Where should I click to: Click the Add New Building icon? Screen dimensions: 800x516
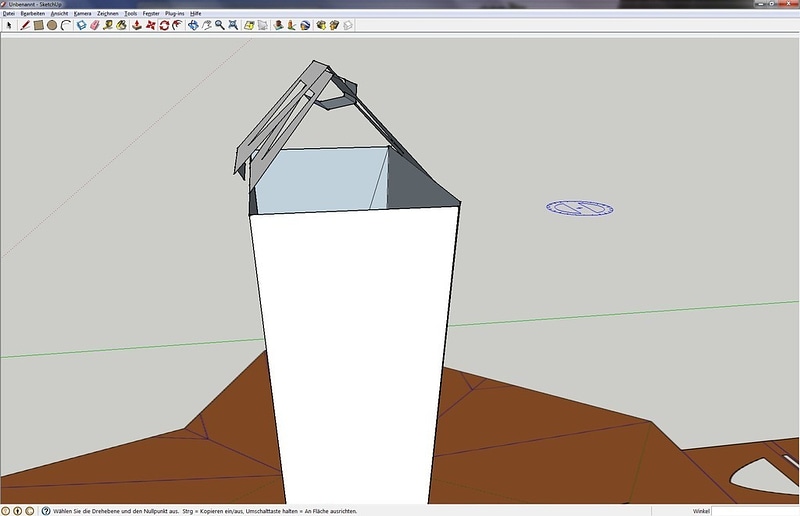coord(278,25)
